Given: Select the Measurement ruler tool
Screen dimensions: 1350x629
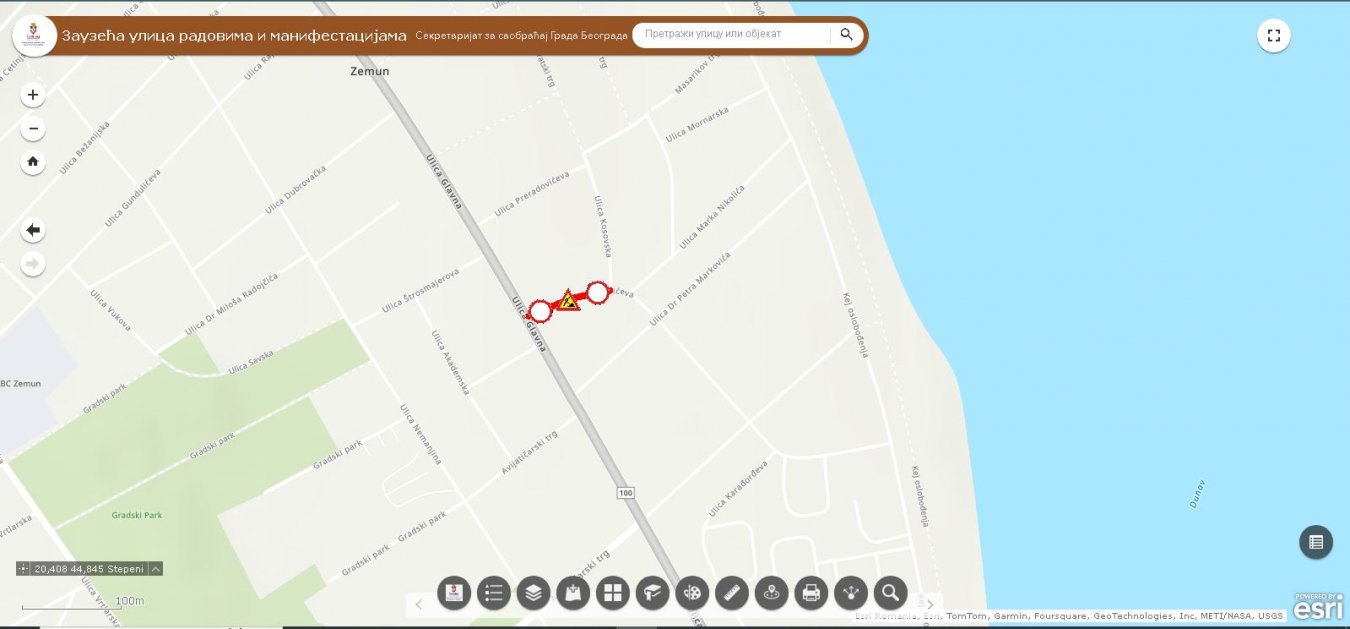Looking at the screenshot, I should click(x=731, y=593).
